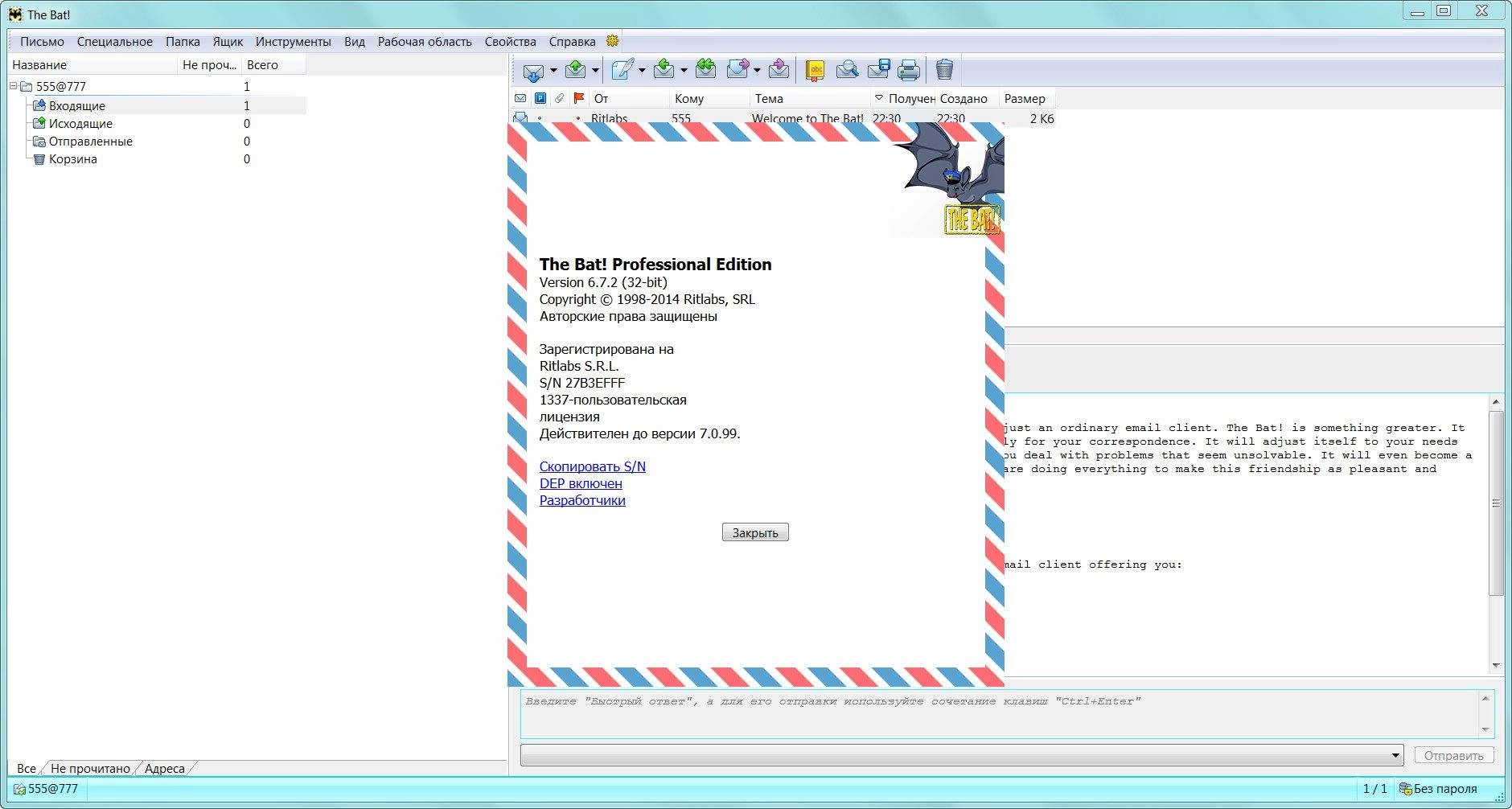The image size is (1512, 809).
Task: Click the Разработчики link
Action: (582, 500)
